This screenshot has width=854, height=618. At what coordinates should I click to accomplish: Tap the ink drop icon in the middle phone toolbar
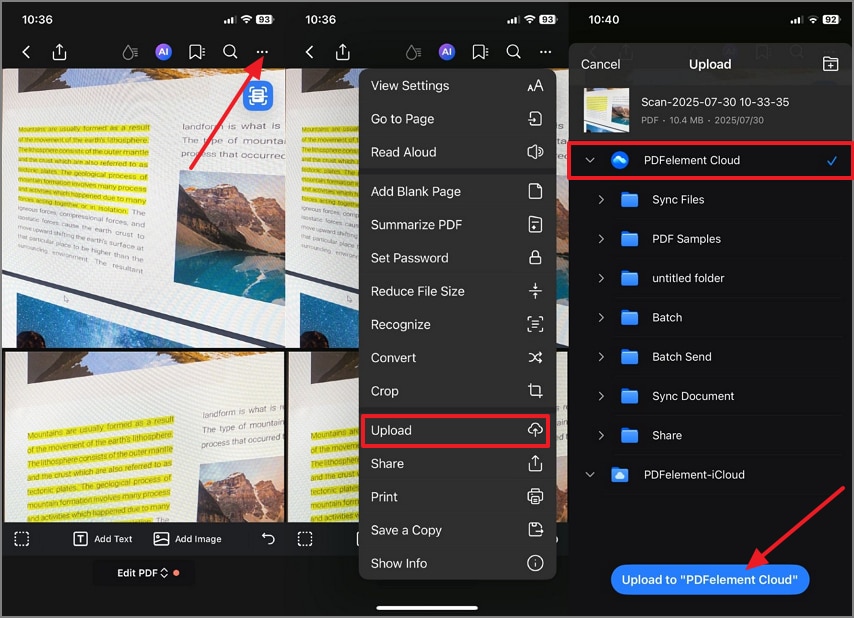point(413,52)
